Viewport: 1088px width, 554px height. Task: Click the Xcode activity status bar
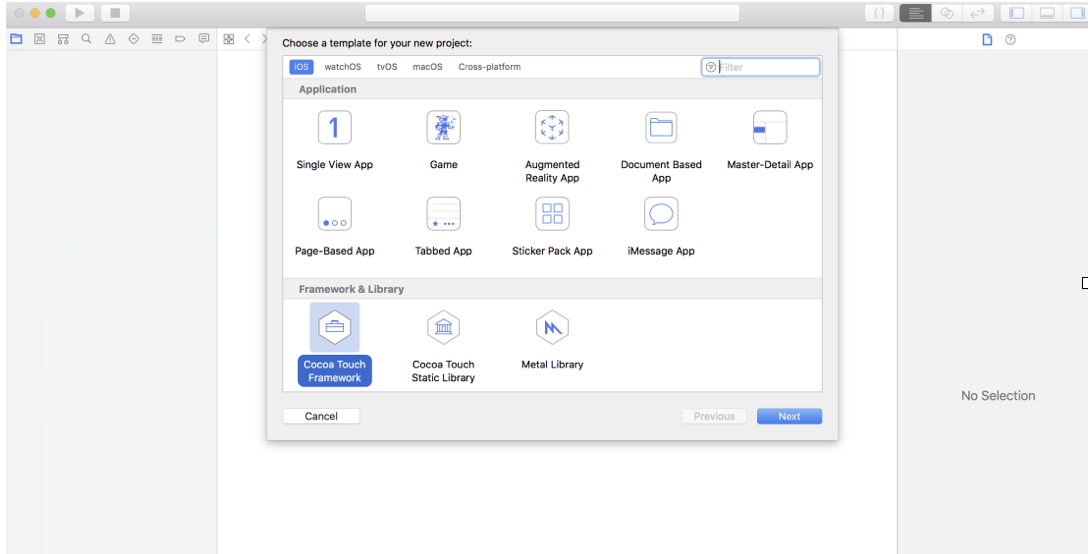coord(552,13)
